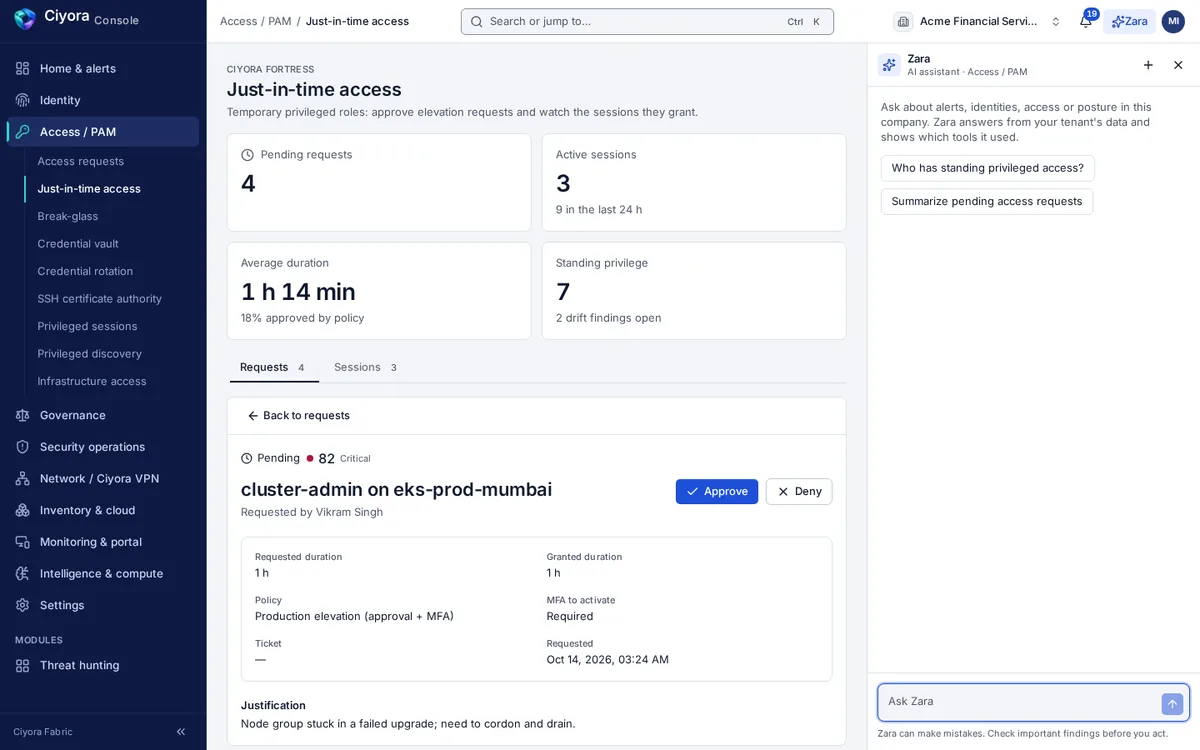Approve the cluster-admin request

pos(717,492)
